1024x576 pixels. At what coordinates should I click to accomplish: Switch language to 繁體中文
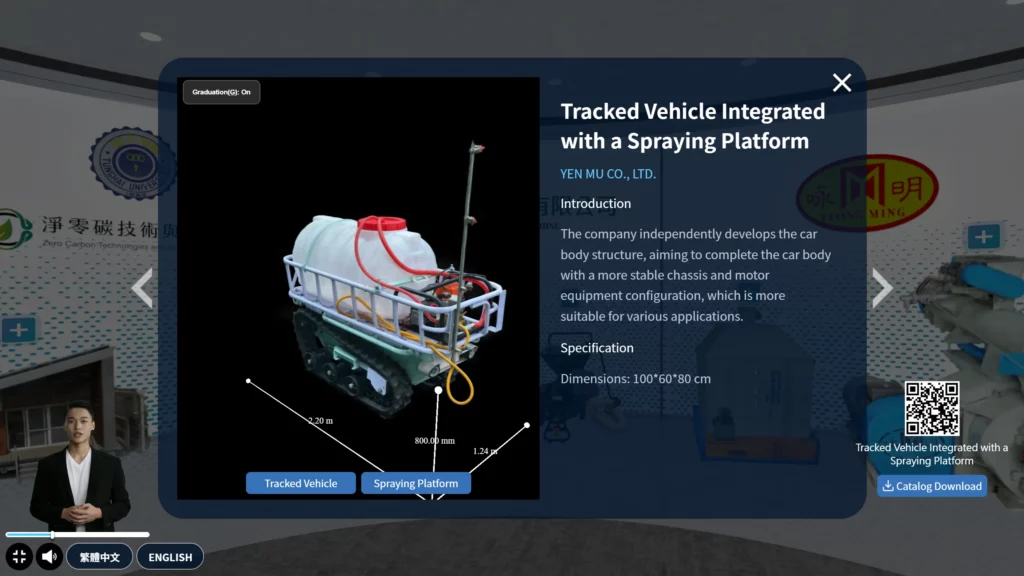pyautogui.click(x=100, y=557)
